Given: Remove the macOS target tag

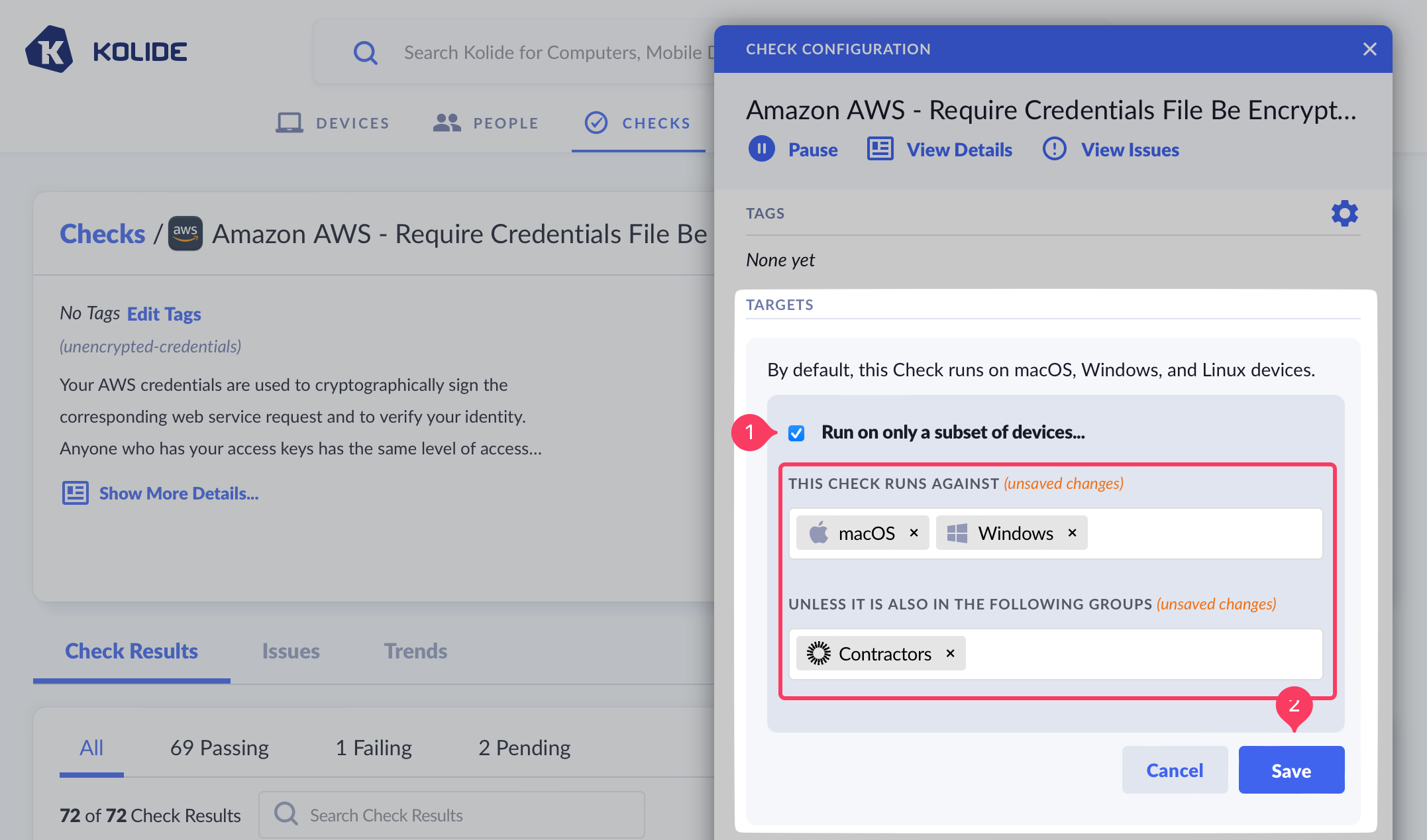Looking at the screenshot, I should click(914, 533).
